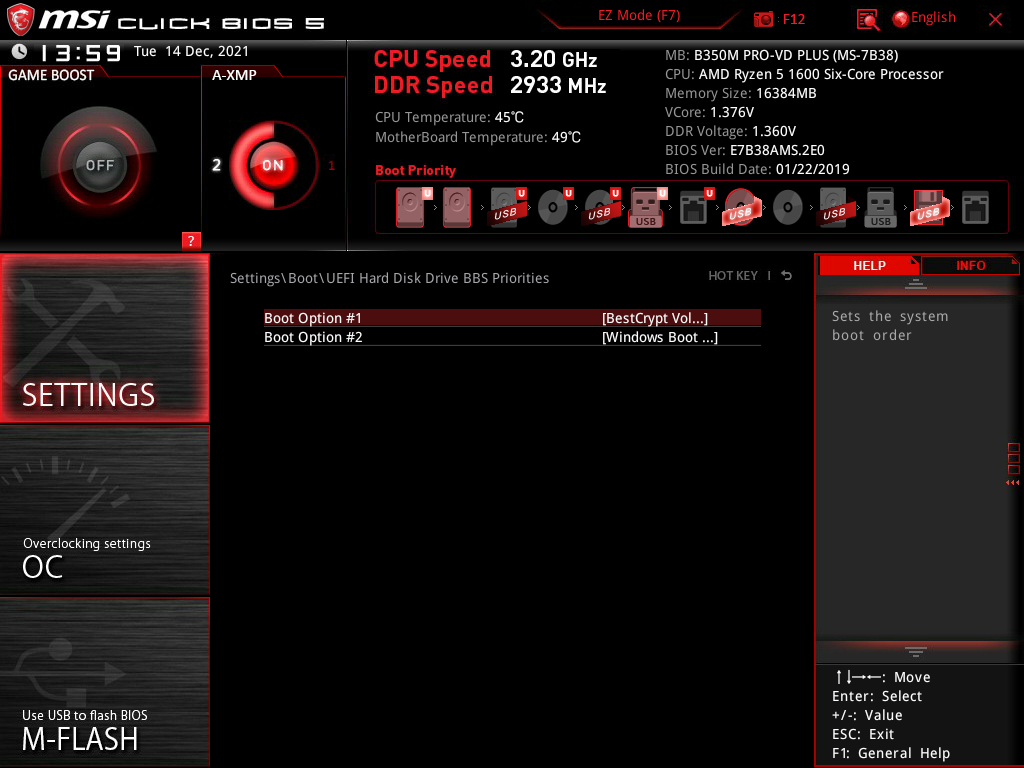Select the legacy hard disk boot icon without U badge
This screenshot has height=768, width=1024.
(457, 208)
